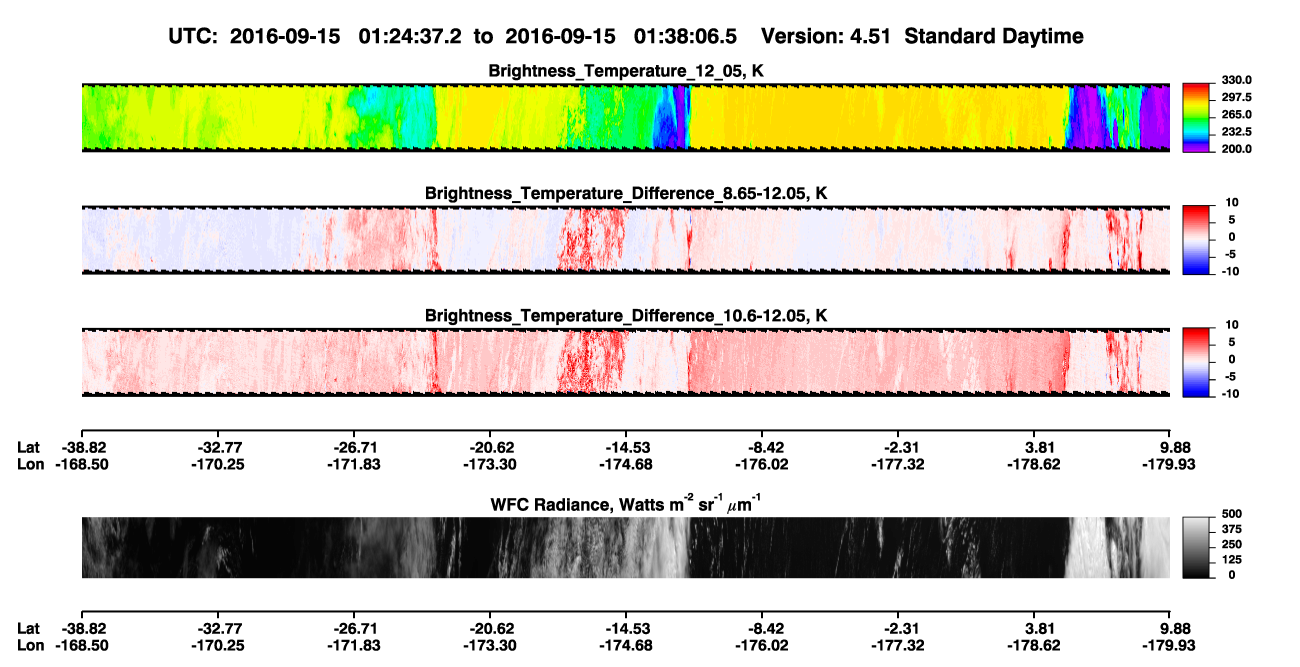Viewport: 1300px width, 667px height.
Task: Click the 250 label on WFC colorbar
Action: coord(1232,544)
